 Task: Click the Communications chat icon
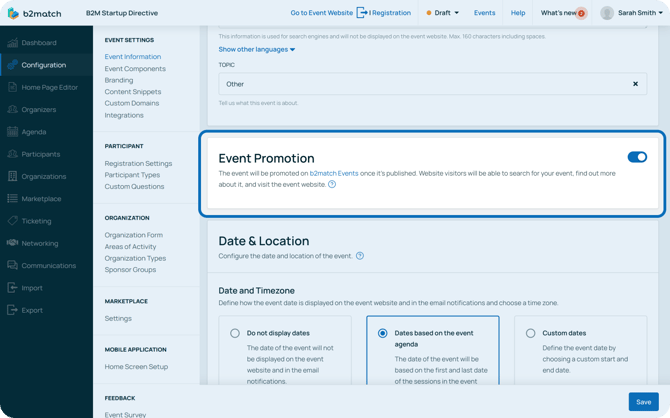click(x=12, y=265)
